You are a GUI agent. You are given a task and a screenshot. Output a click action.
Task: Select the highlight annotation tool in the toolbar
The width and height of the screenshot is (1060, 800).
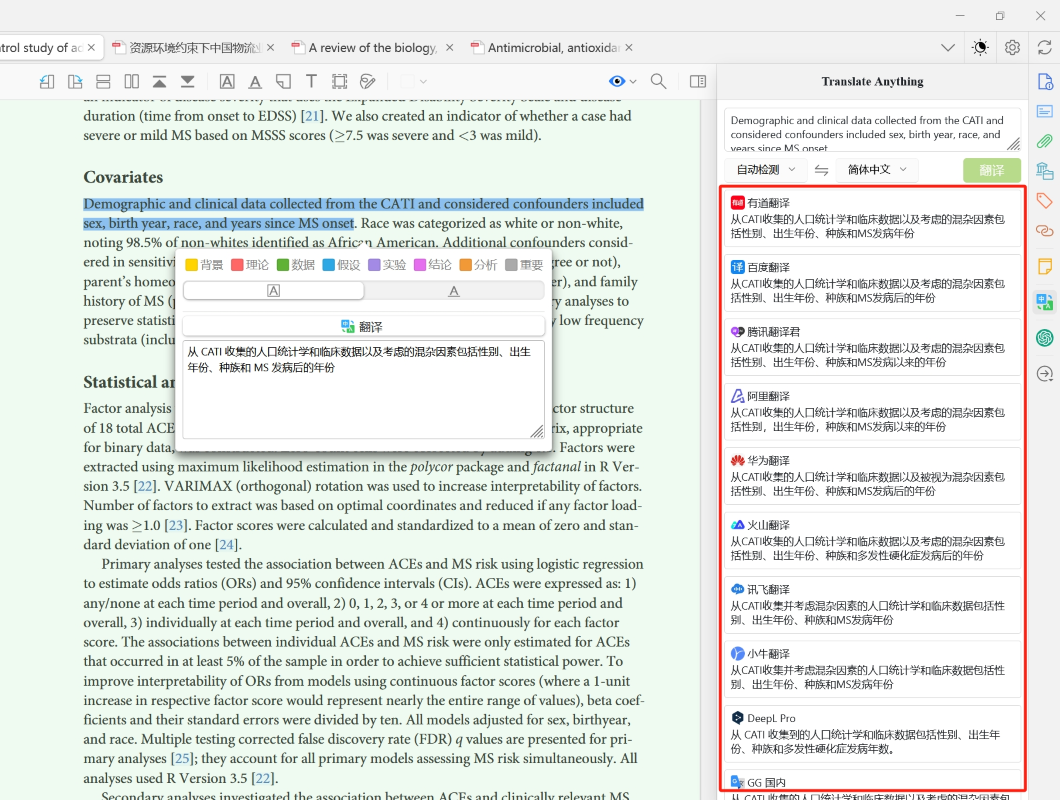coord(227,81)
